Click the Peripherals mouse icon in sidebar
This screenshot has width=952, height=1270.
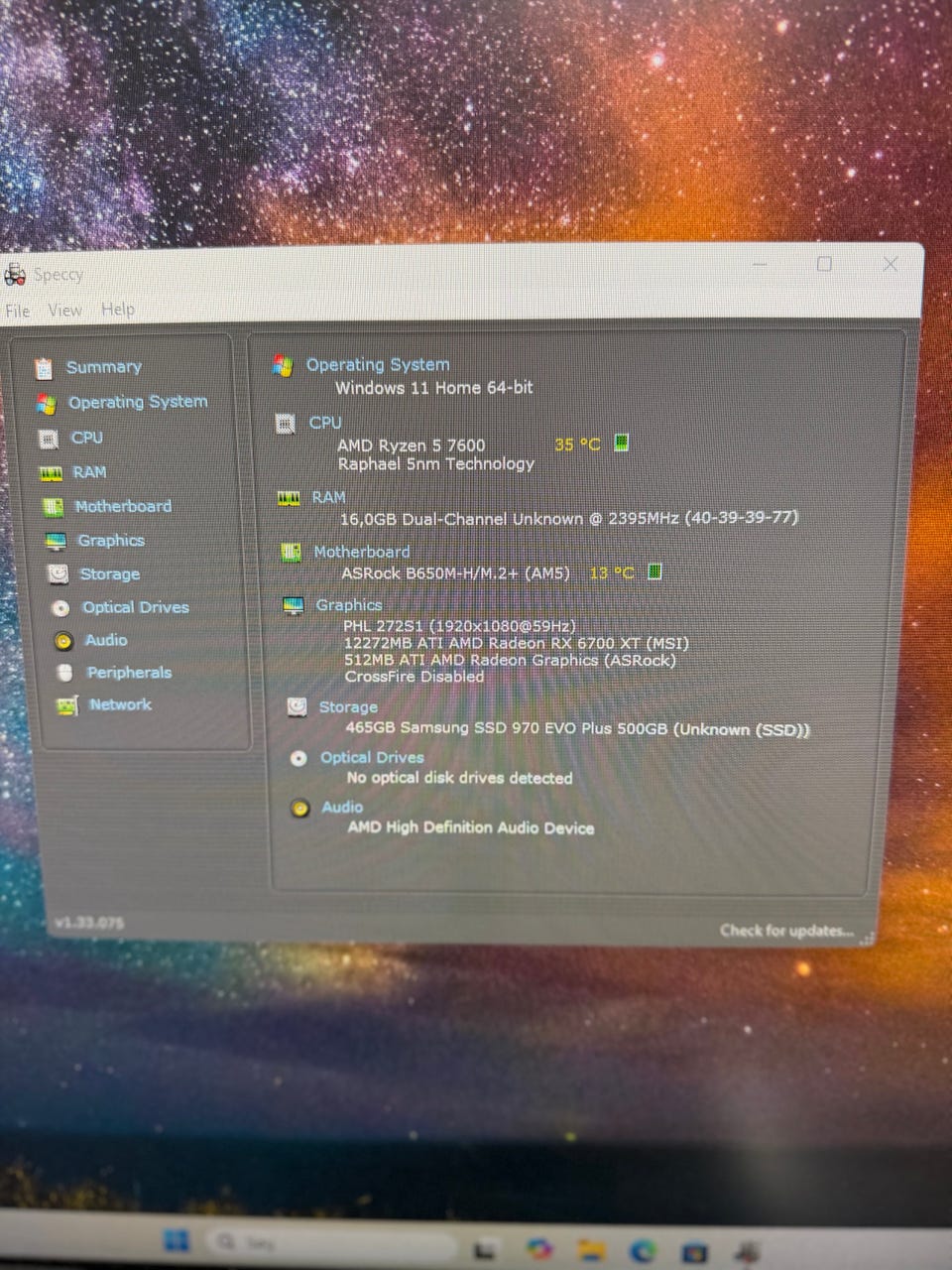[x=65, y=674]
